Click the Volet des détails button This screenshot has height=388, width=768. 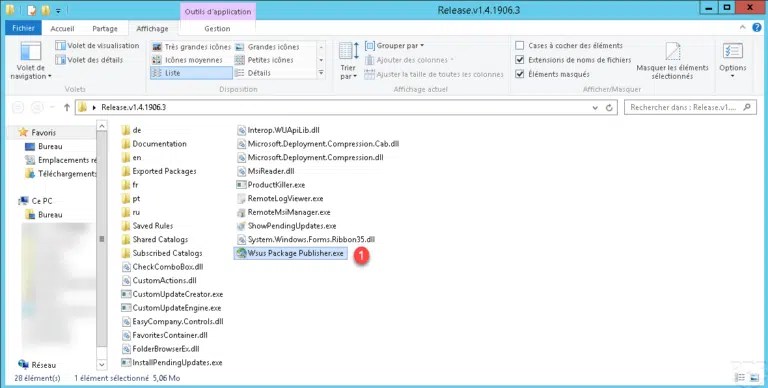click(x=89, y=60)
